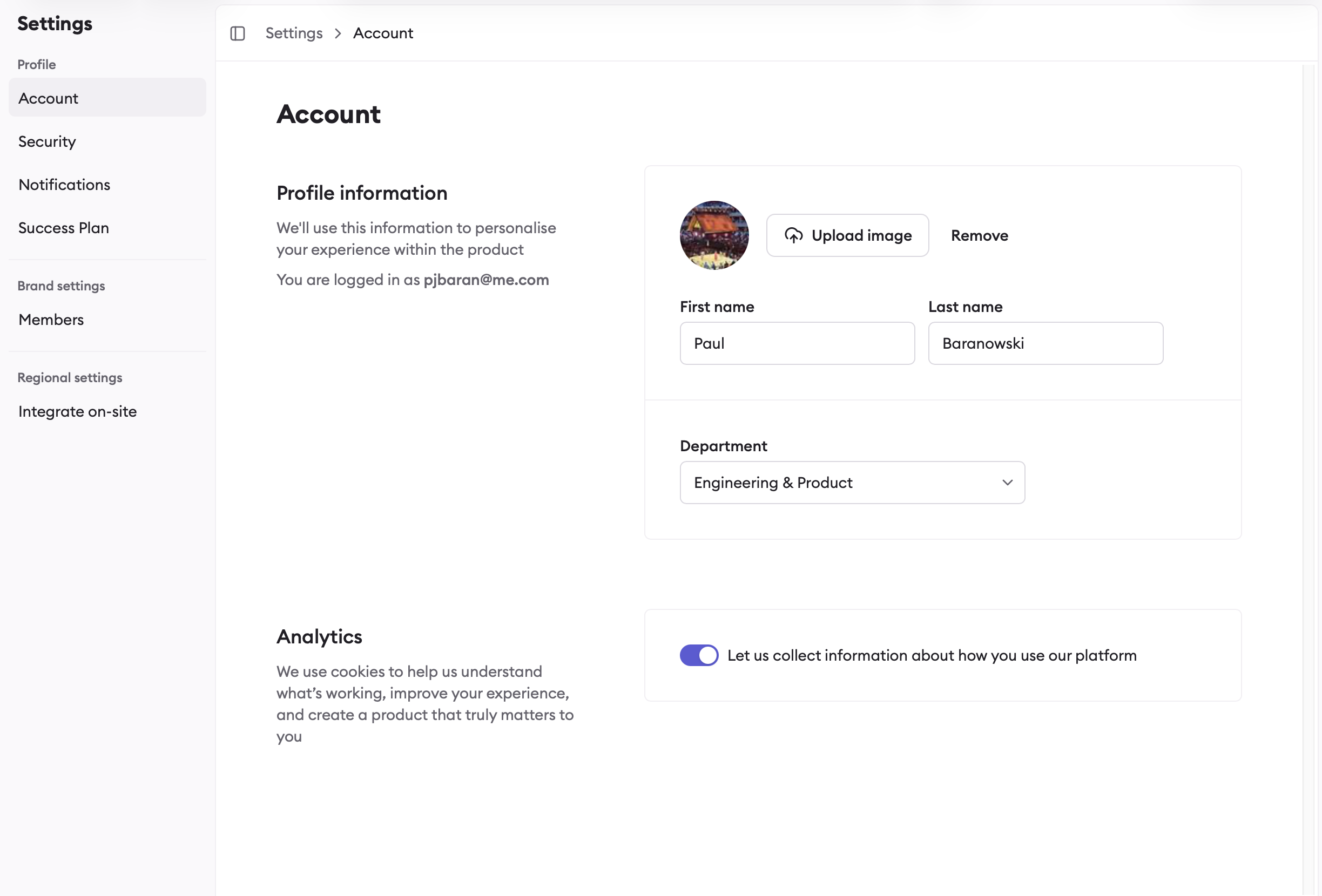
Task: Open the Department dropdown chevron
Action: (1007, 482)
